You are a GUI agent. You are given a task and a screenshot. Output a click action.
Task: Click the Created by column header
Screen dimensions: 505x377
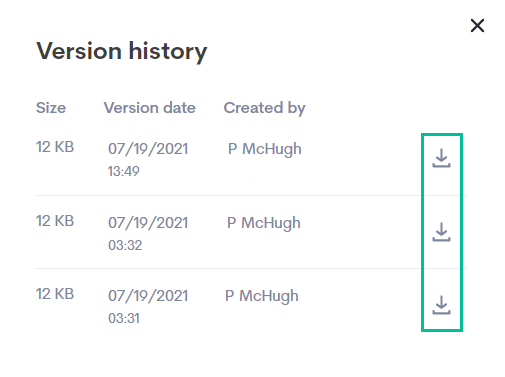click(x=265, y=108)
